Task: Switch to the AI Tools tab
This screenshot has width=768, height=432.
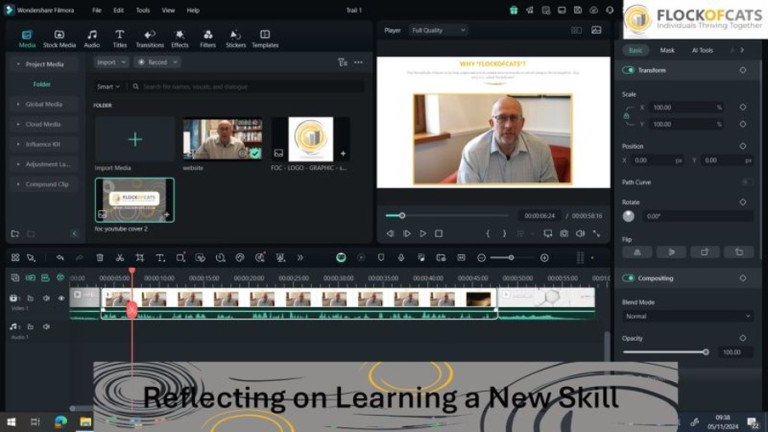Action: coord(702,50)
